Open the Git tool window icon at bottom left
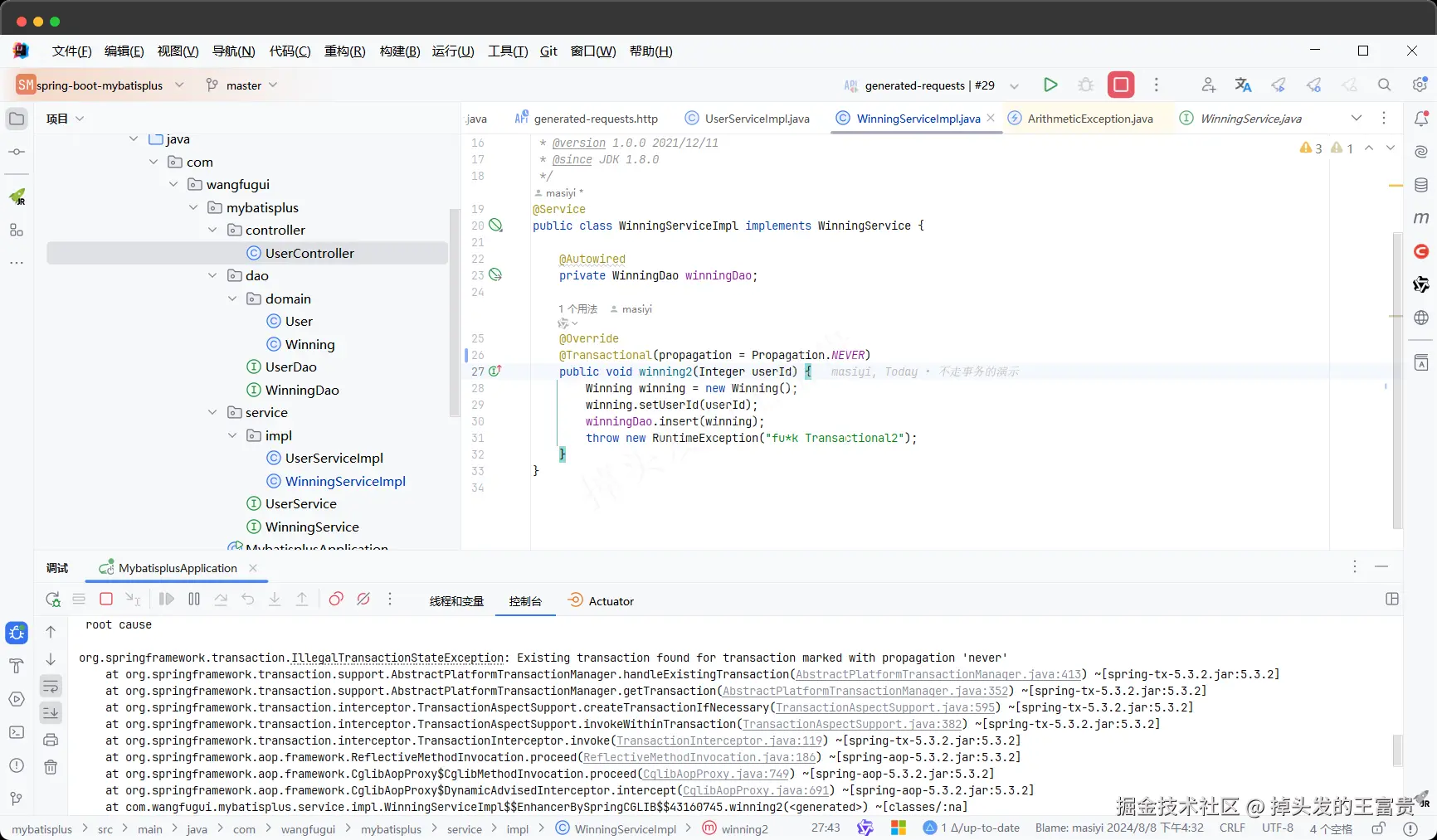The width and height of the screenshot is (1437, 840). click(17, 799)
